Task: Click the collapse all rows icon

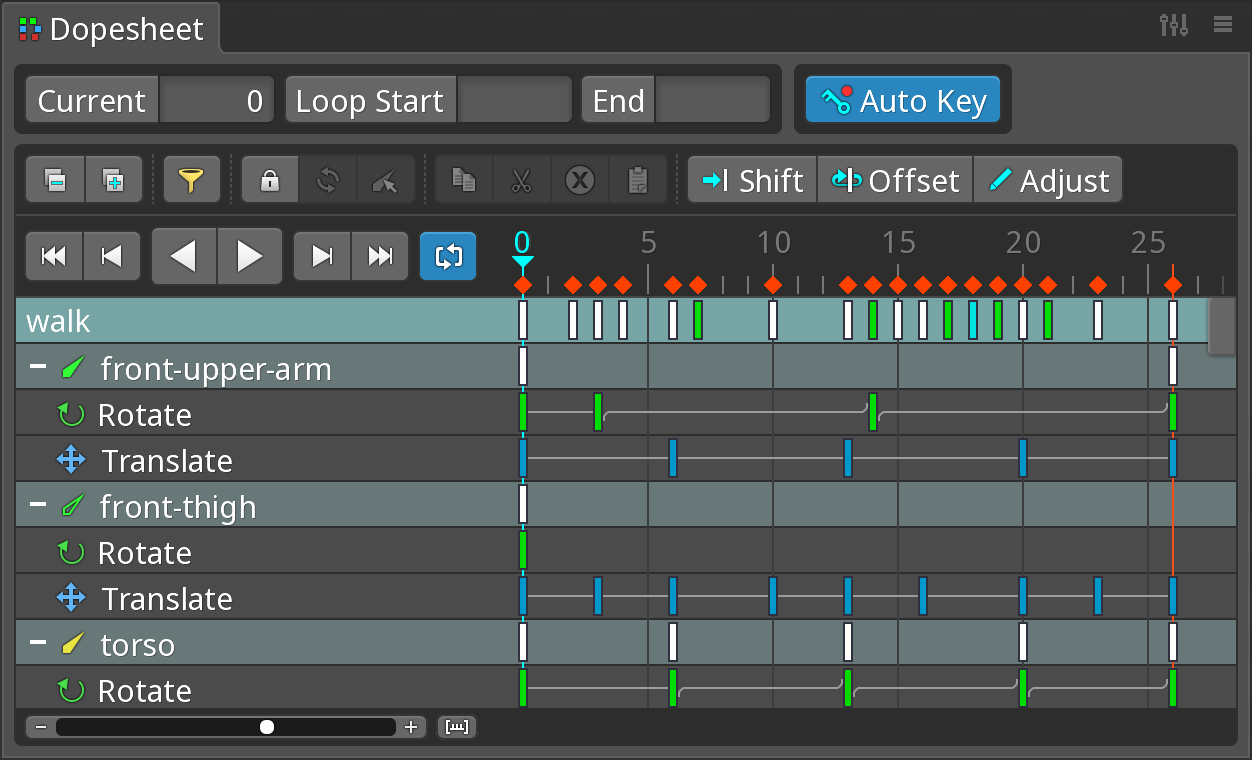Action: (x=56, y=181)
